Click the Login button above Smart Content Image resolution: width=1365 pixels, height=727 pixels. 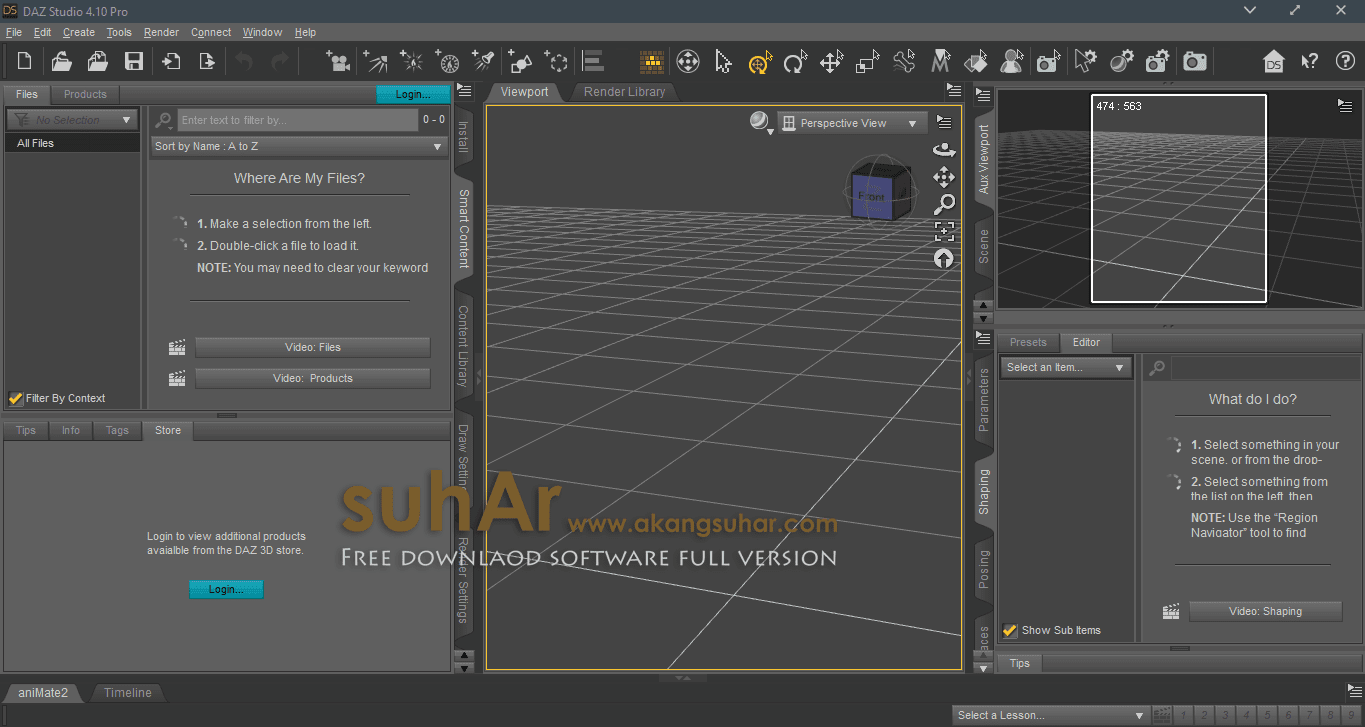tap(413, 94)
